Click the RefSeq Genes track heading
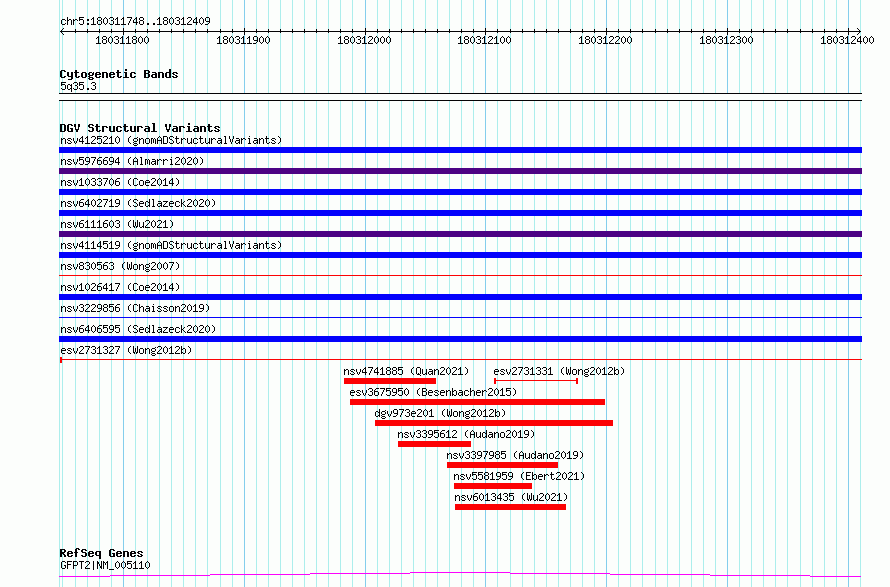 click(x=101, y=553)
